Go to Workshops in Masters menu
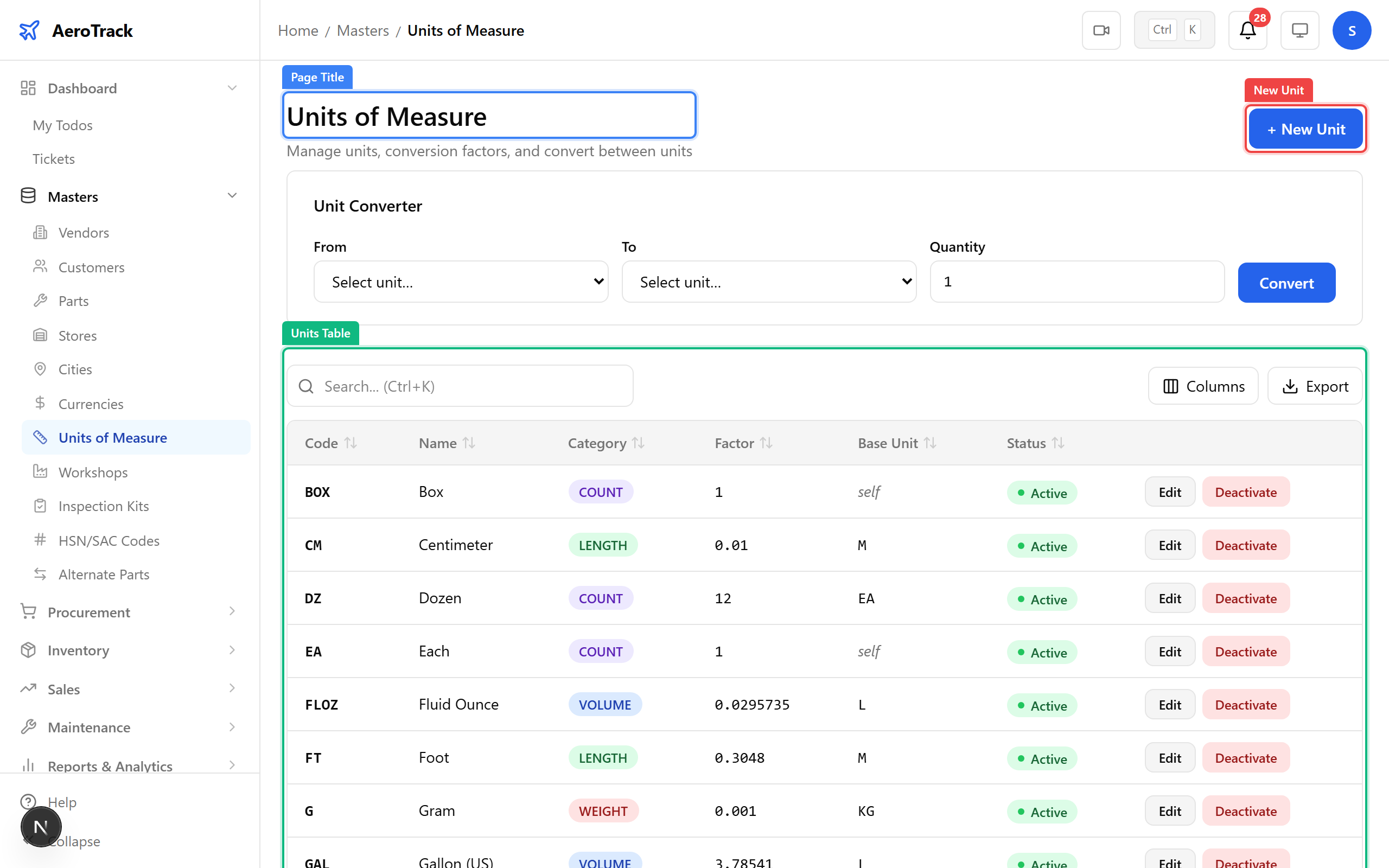 tap(93, 472)
